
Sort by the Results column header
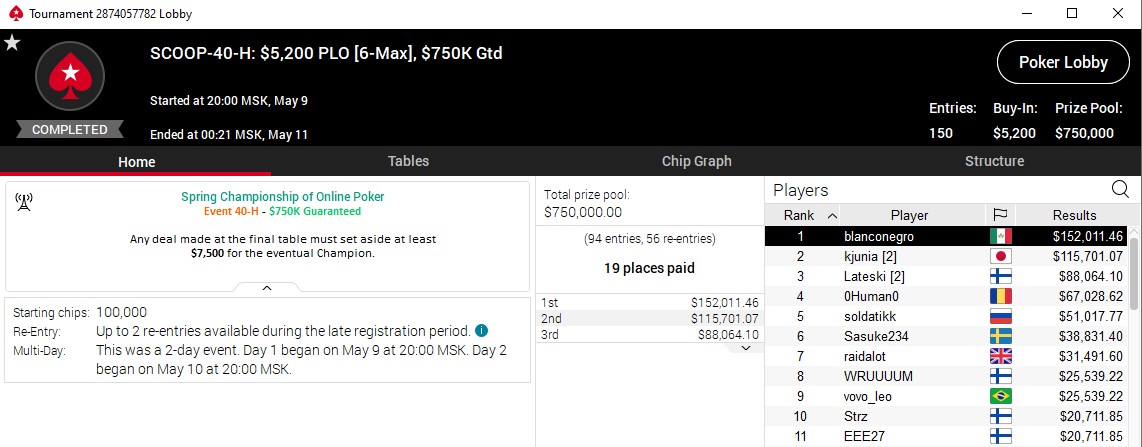click(1074, 215)
